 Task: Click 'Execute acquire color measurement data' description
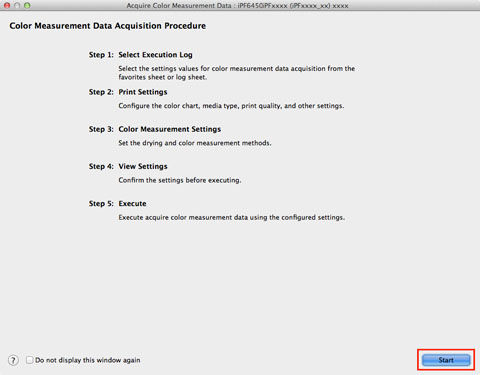(231, 217)
